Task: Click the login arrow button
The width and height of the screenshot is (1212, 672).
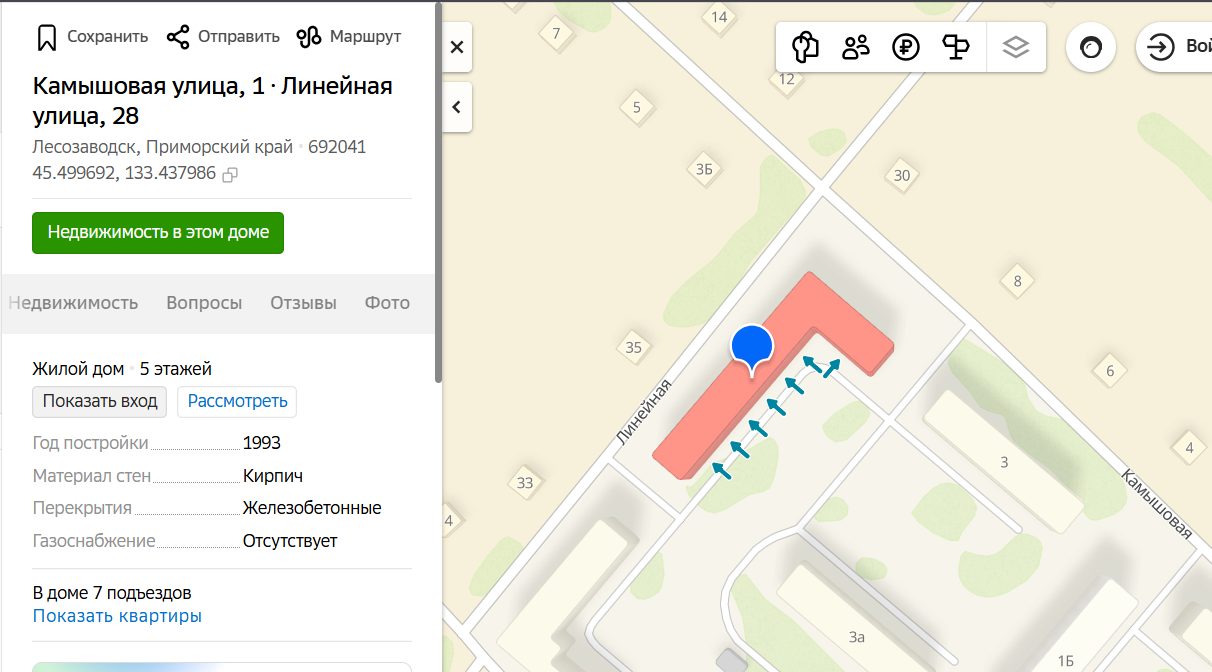Action: (x=1161, y=47)
